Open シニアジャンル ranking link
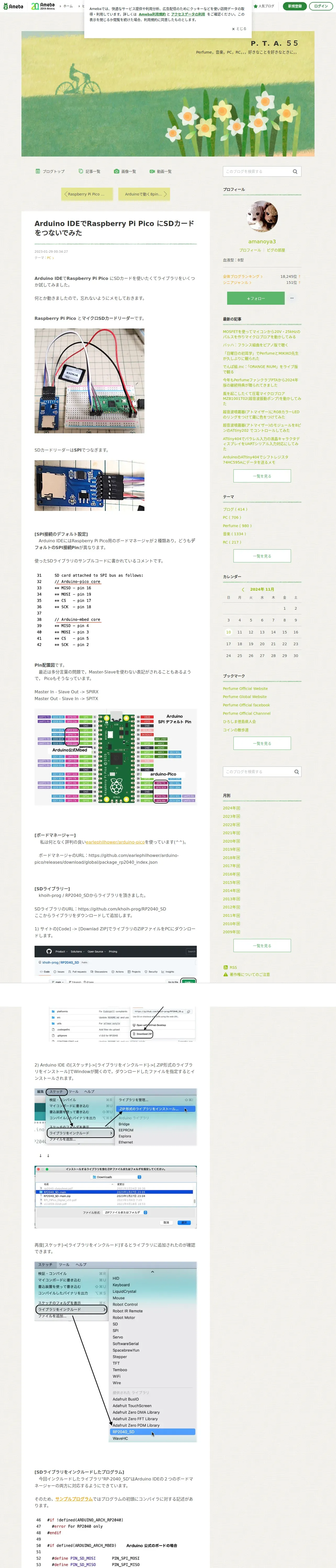This screenshot has width=336, height=1568. tap(237, 283)
